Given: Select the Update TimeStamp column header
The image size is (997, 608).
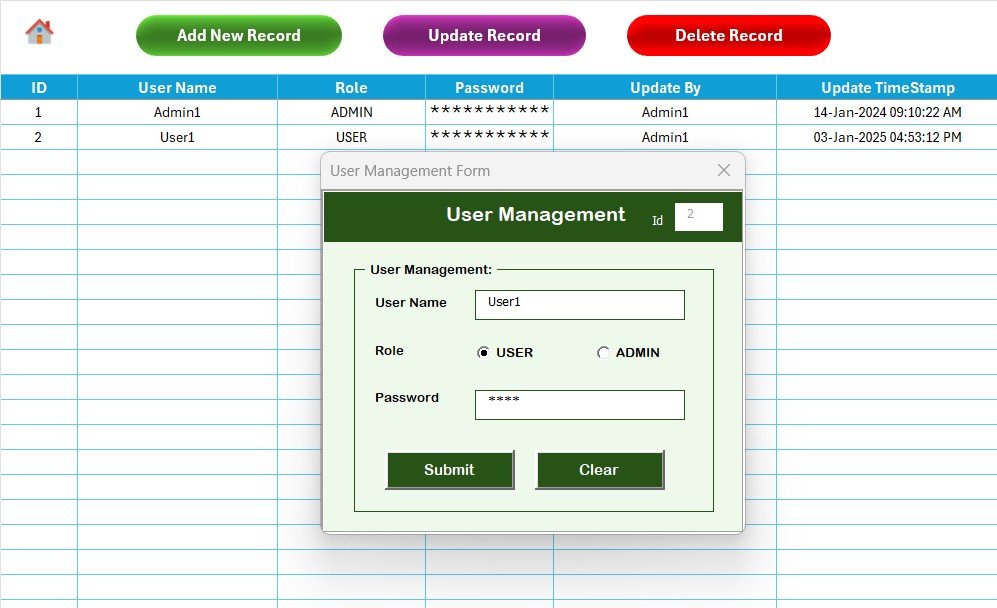Looking at the screenshot, I should click(888, 87).
